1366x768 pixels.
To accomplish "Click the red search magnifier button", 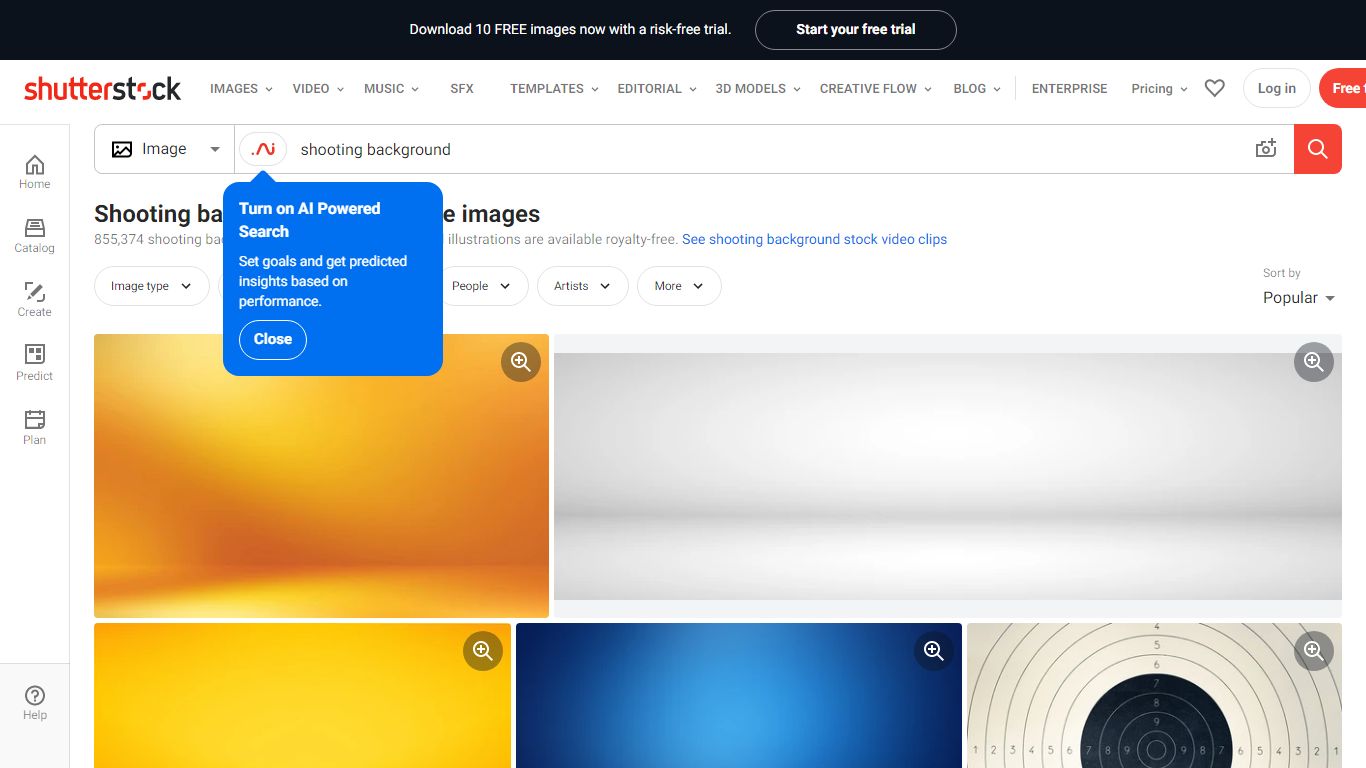I will click(1318, 149).
